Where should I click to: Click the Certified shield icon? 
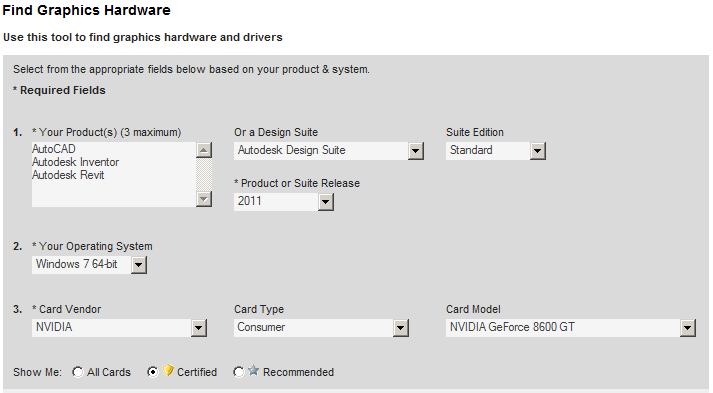pos(168,370)
